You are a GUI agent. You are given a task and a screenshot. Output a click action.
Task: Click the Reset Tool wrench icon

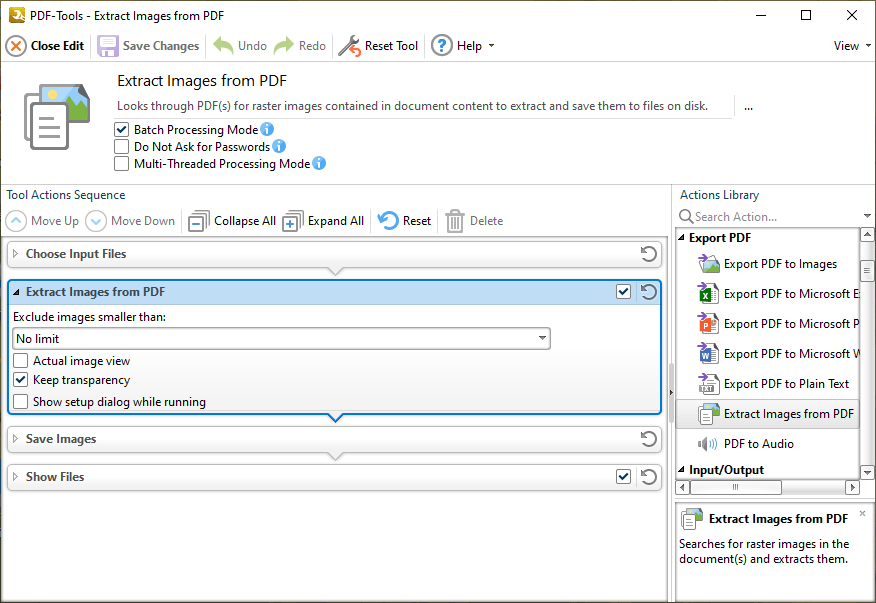[348, 46]
